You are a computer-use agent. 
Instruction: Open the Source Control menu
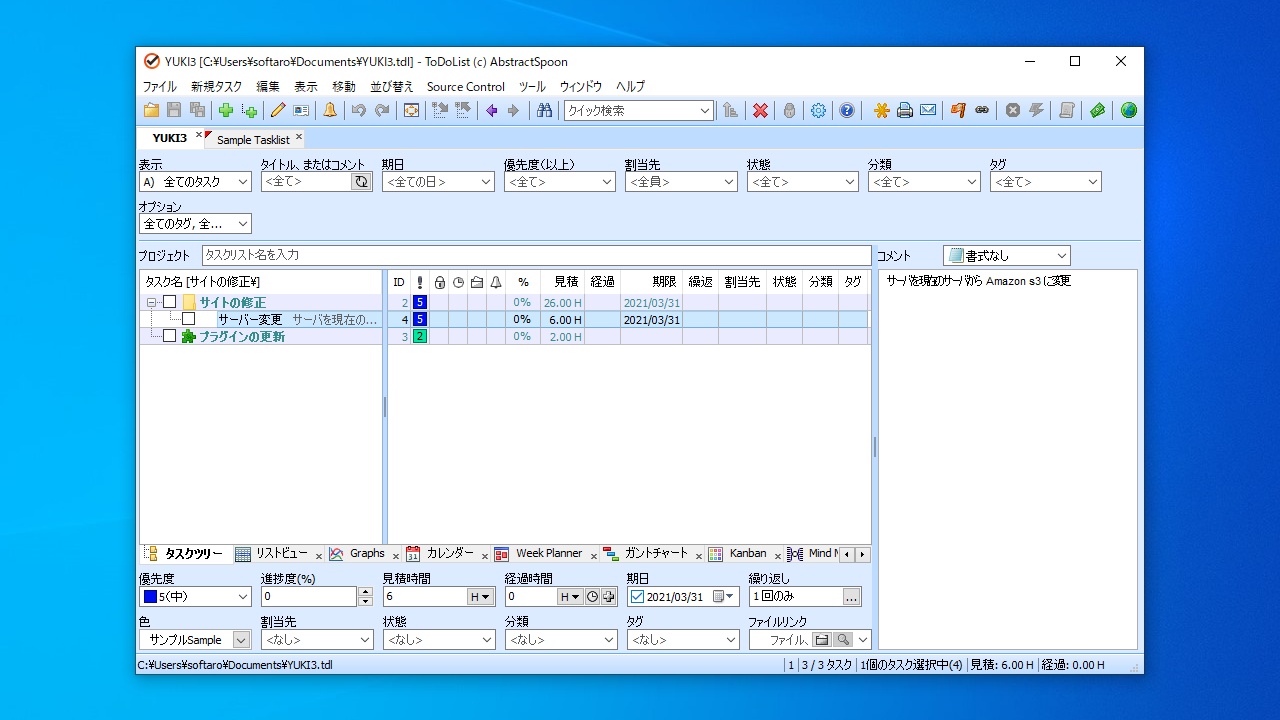coord(466,87)
